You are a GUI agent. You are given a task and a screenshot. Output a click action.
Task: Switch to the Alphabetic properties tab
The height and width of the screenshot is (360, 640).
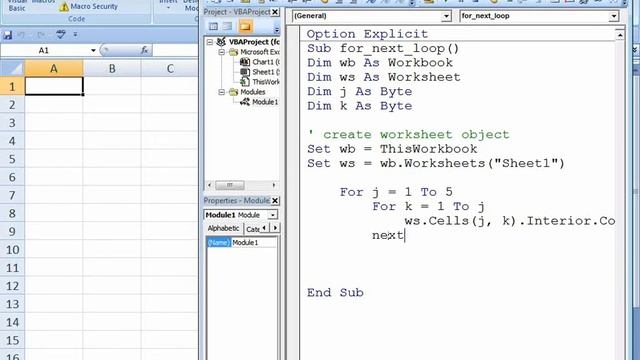223,229
